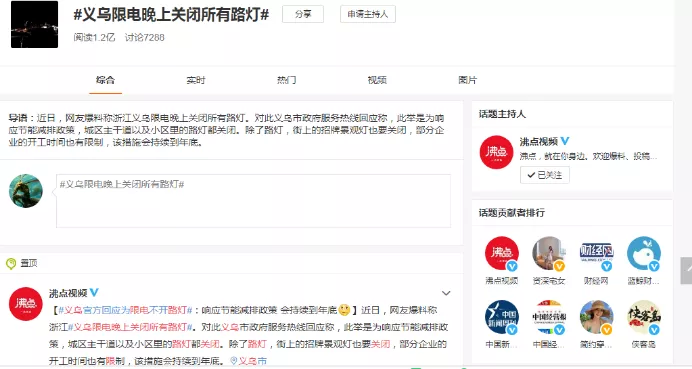
Task: Open 中国经营报 contributor avatar
Action: coord(549,317)
